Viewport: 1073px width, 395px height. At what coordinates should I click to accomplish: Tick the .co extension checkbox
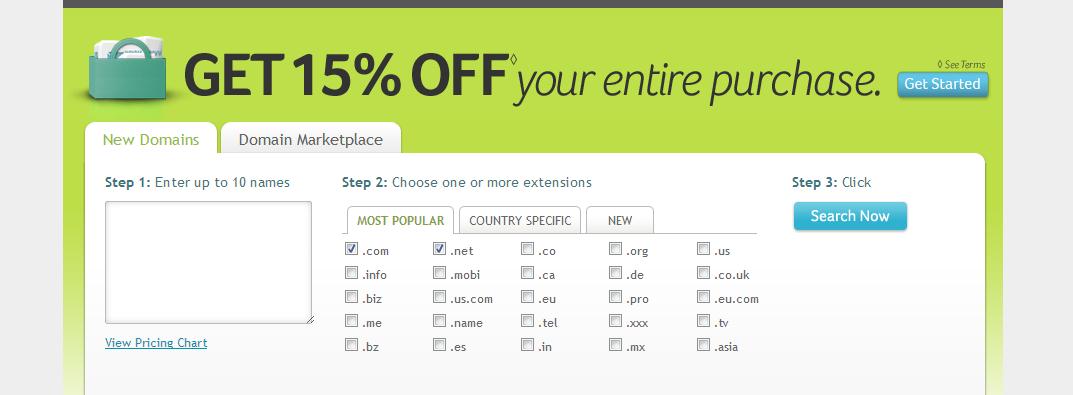click(527, 249)
